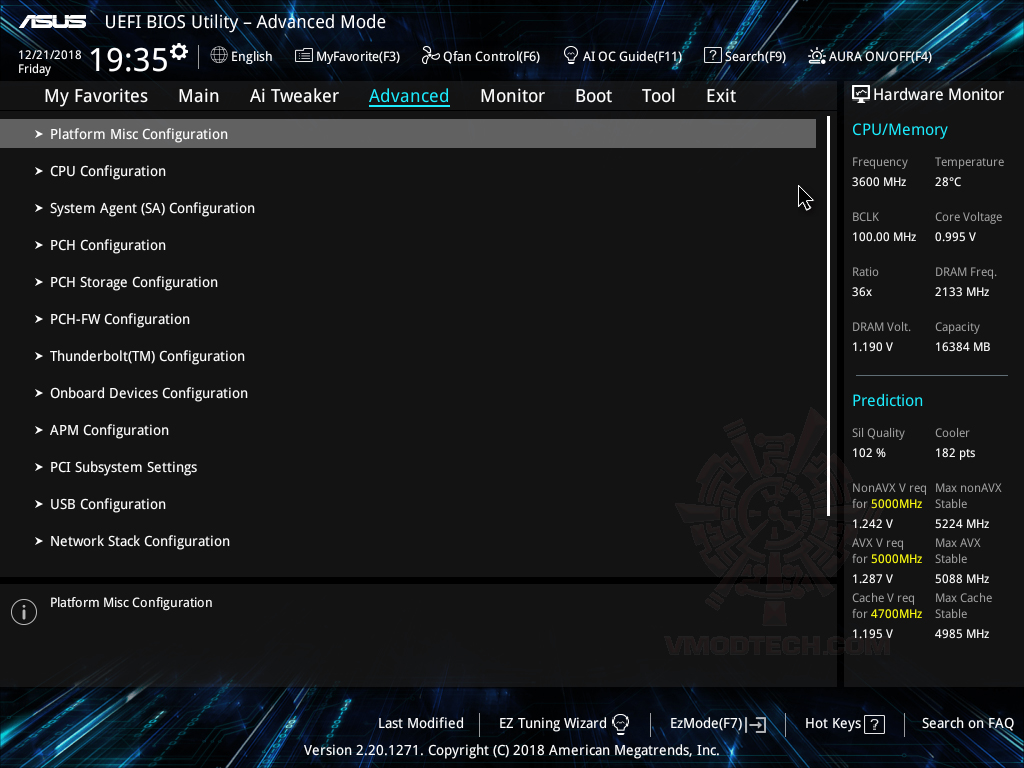1024x768 pixels.
Task: Open Qfan Control(F6) label
Action: click(x=491, y=57)
